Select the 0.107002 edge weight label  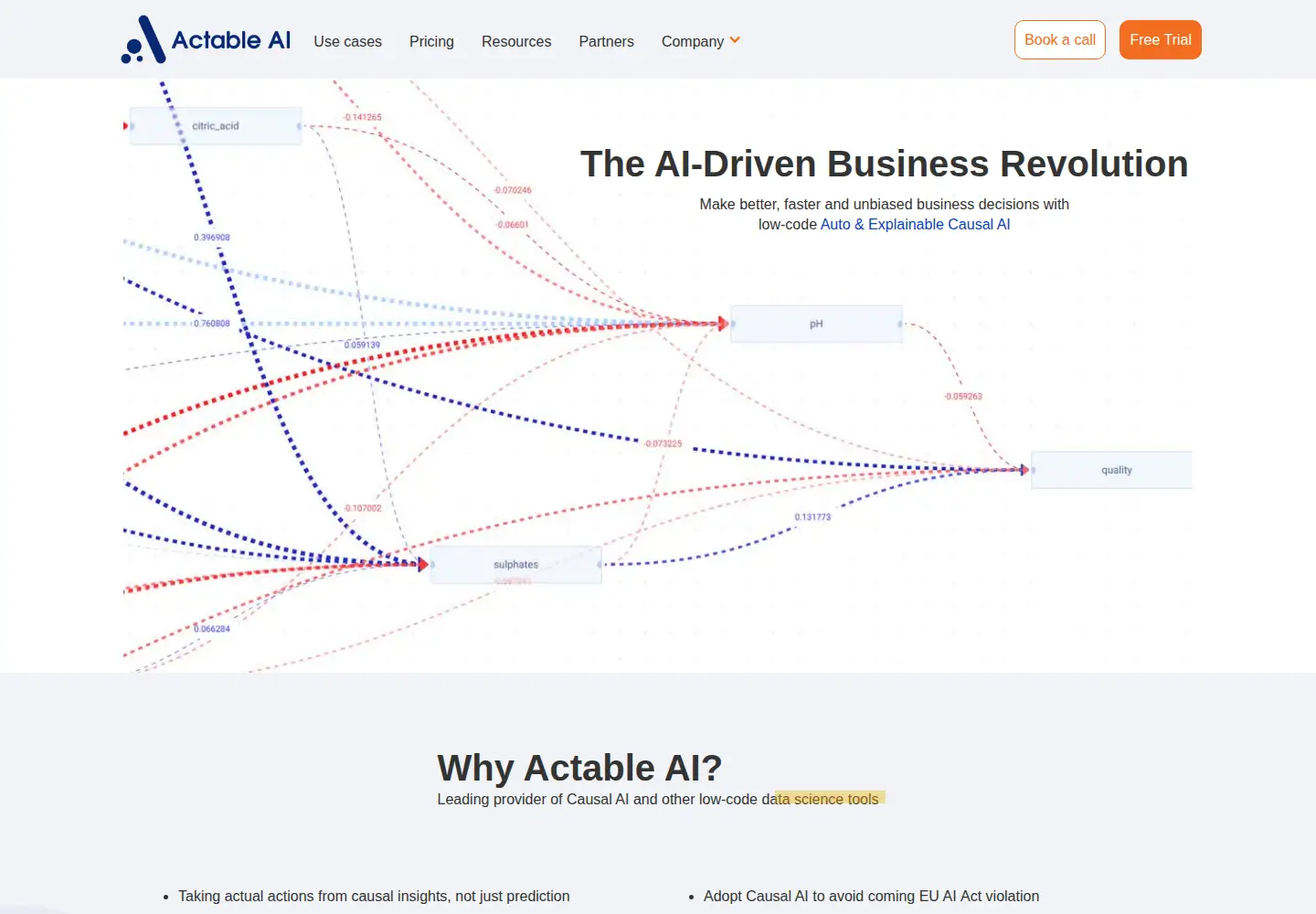pos(363,508)
